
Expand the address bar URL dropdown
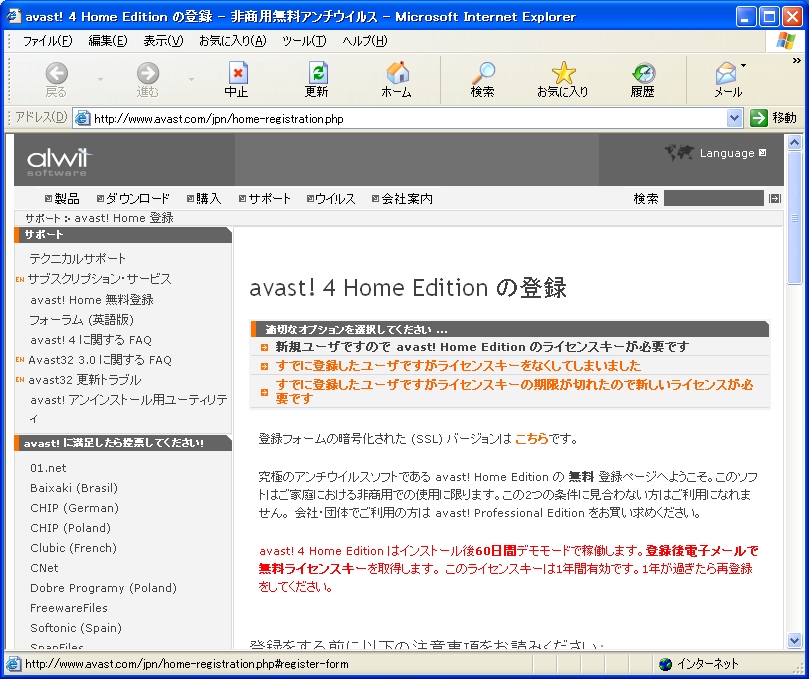pyautogui.click(x=735, y=118)
